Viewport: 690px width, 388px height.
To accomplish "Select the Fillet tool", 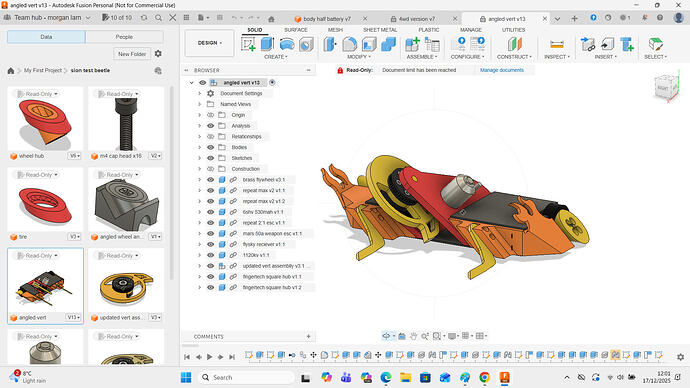I will click(x=349, y=44).
